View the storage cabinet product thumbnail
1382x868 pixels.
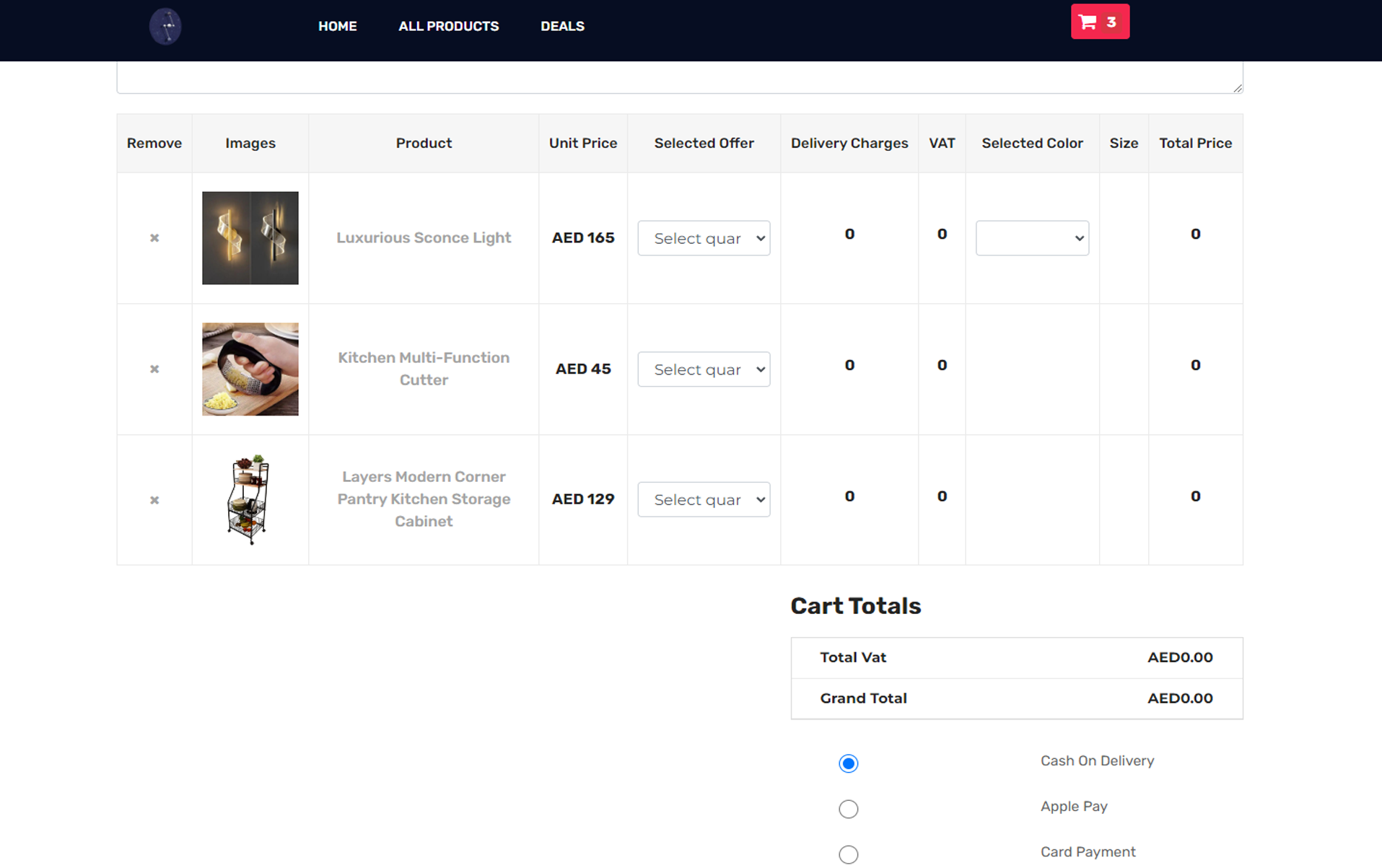250,499
